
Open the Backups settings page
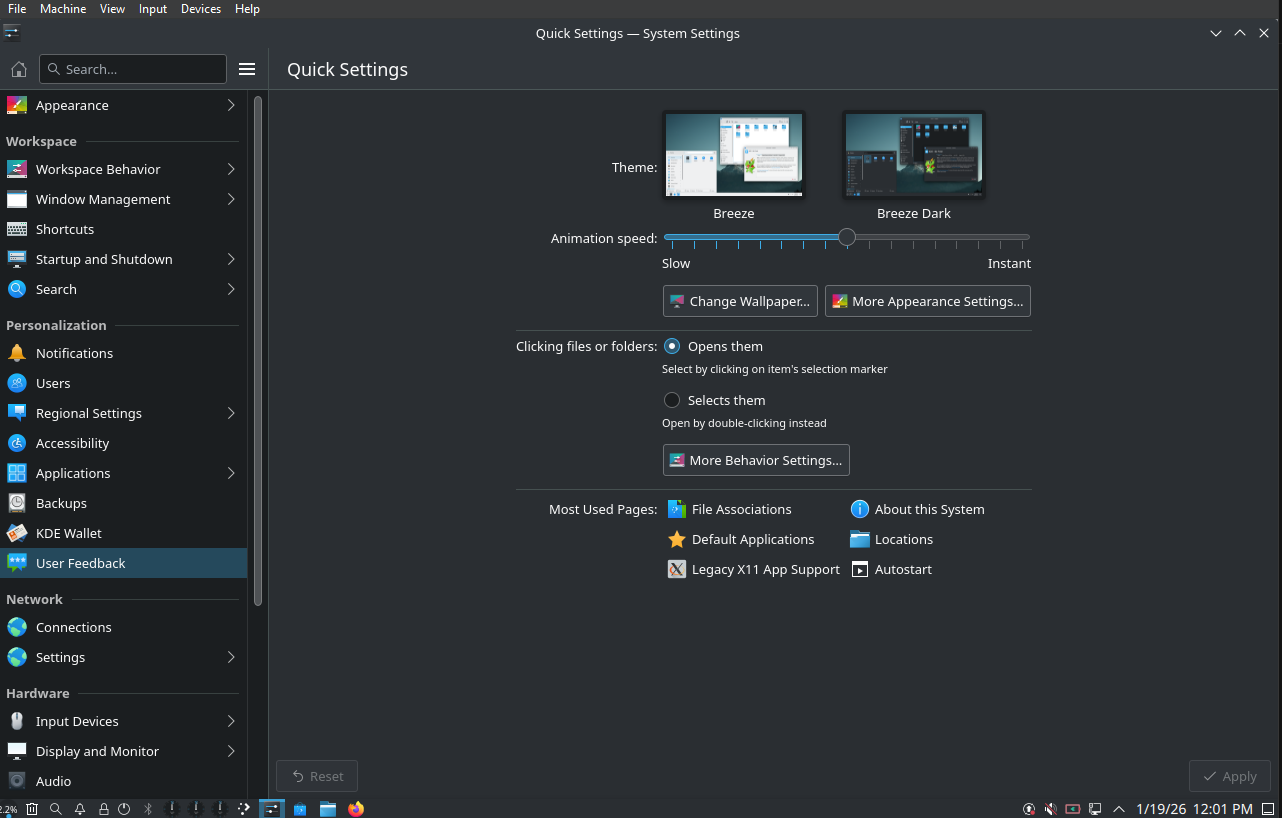[62, 503]
